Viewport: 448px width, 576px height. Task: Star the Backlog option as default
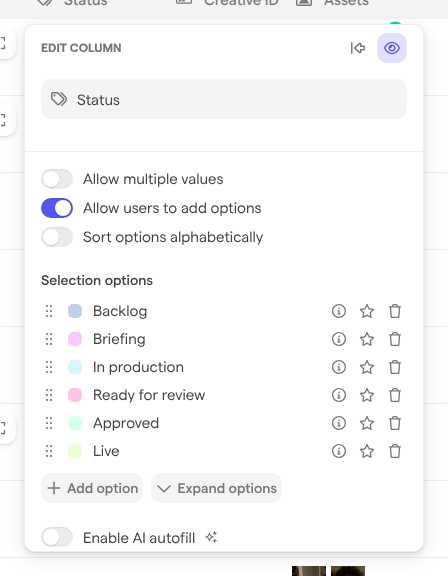(367, 311)
